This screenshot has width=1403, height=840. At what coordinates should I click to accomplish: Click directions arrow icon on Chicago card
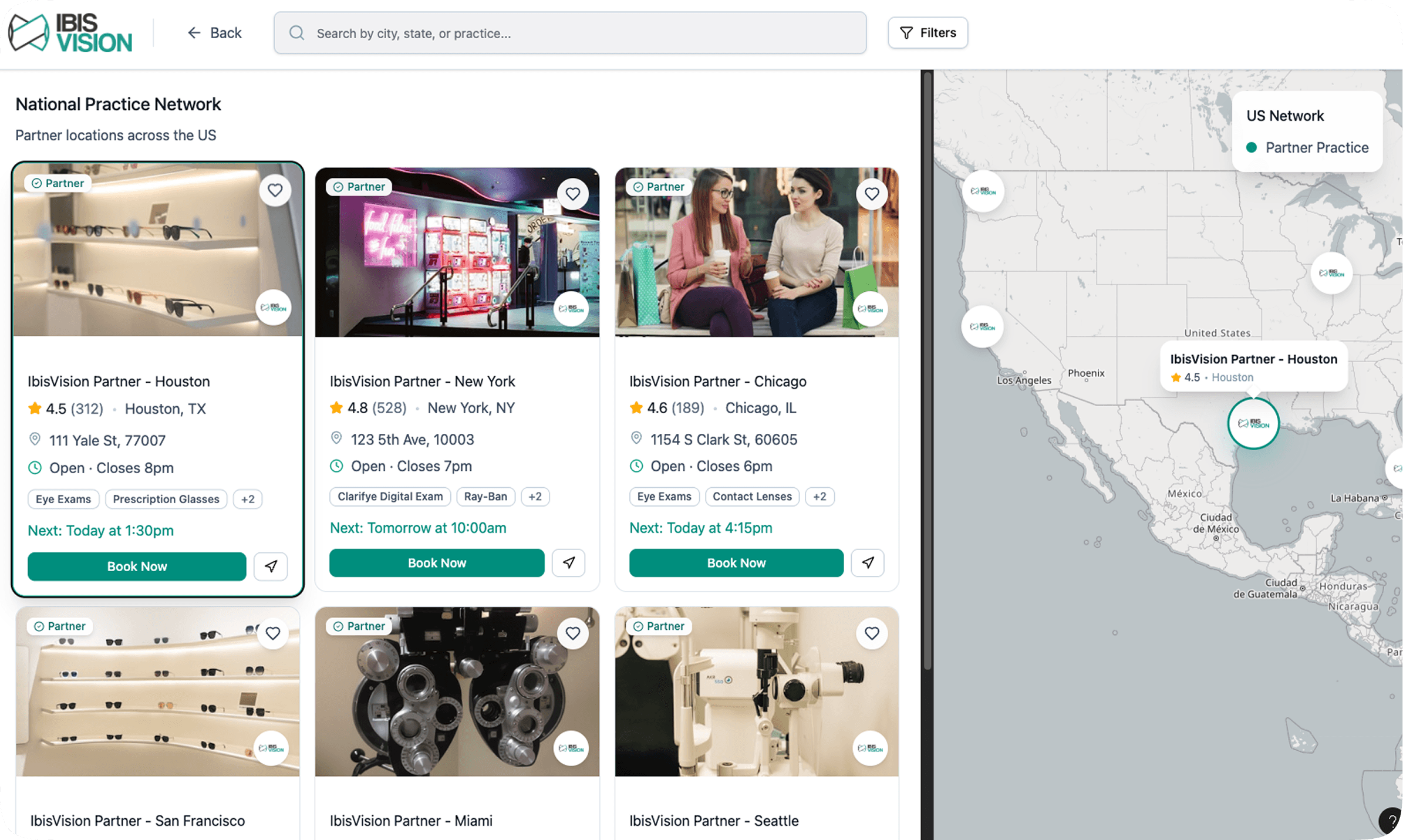pyautogui.click(x=868, y=562)
